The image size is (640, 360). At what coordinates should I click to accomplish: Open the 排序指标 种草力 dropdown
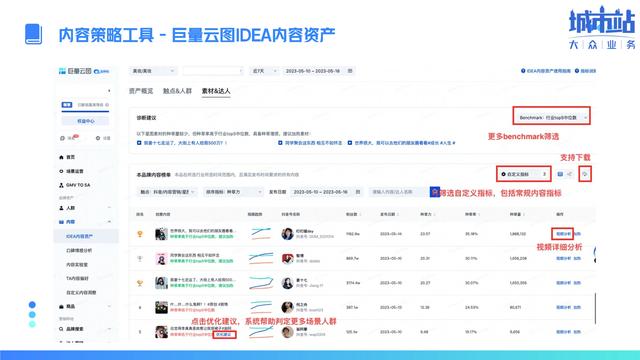point(233,192)
